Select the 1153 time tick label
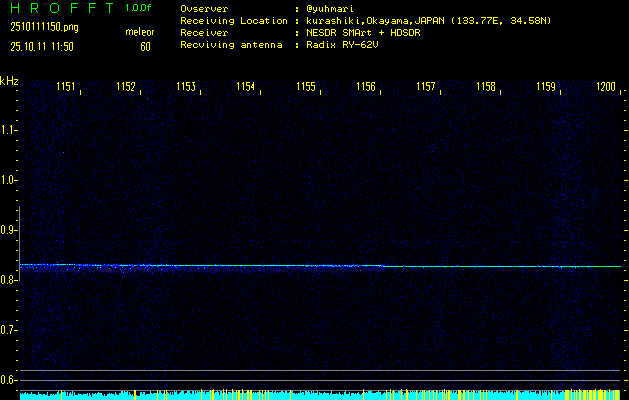Image resolution: width=629 pixels, height=400 pixels. (186, 88)
